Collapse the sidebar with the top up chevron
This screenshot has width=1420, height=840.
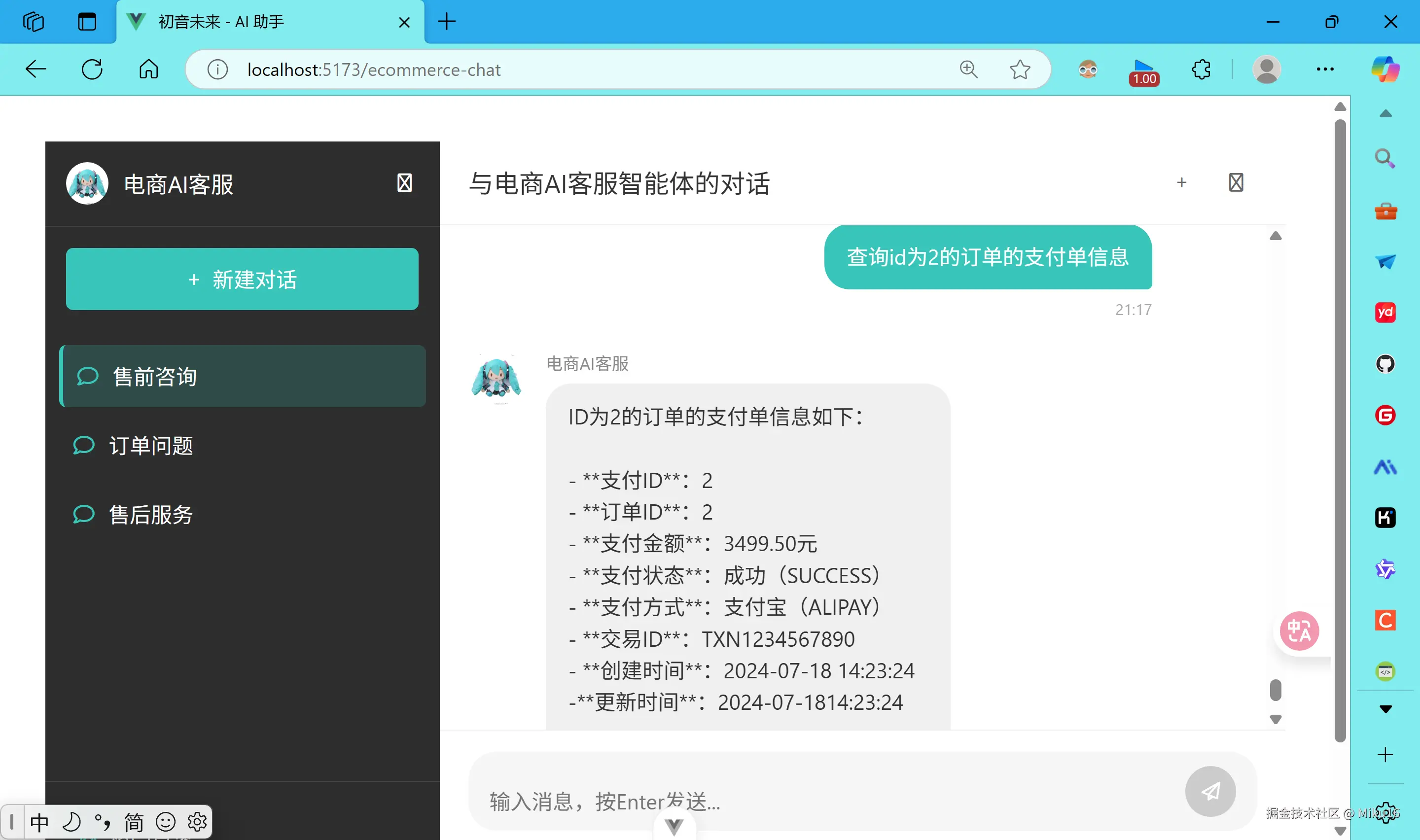coord(1385,113)
